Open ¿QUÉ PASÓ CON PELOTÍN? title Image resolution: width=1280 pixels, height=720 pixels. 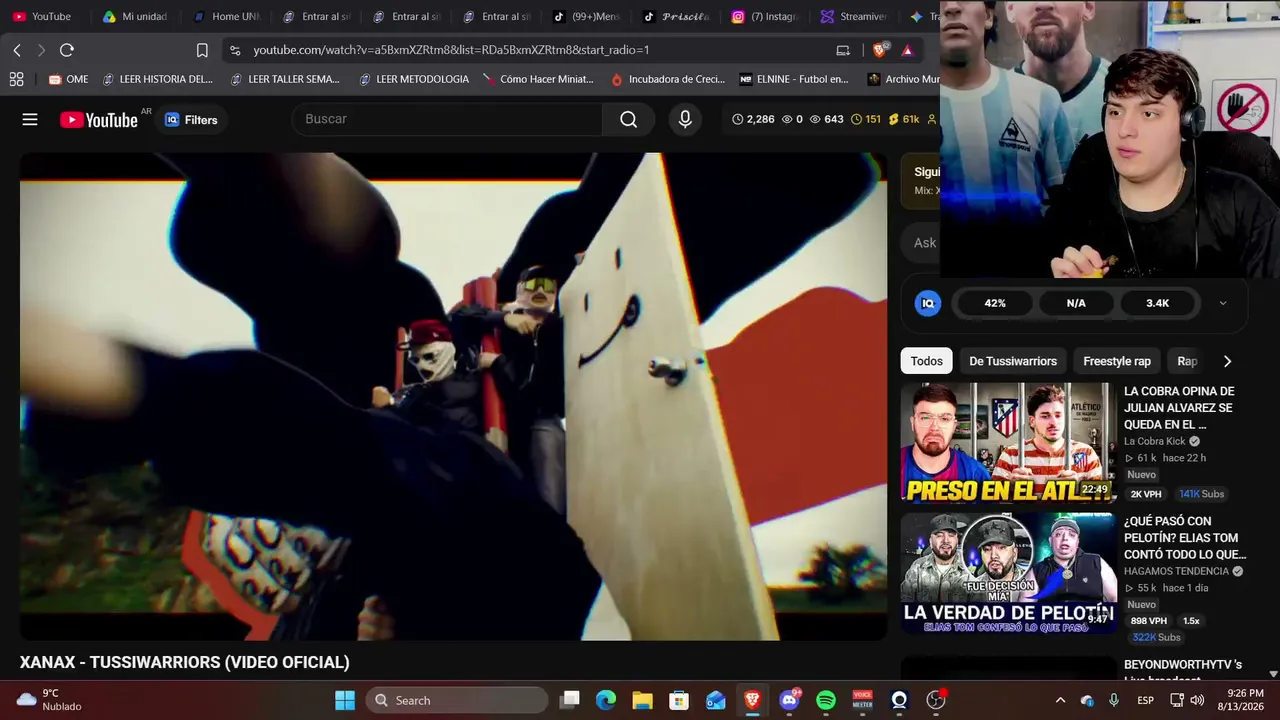[1185, 538]
